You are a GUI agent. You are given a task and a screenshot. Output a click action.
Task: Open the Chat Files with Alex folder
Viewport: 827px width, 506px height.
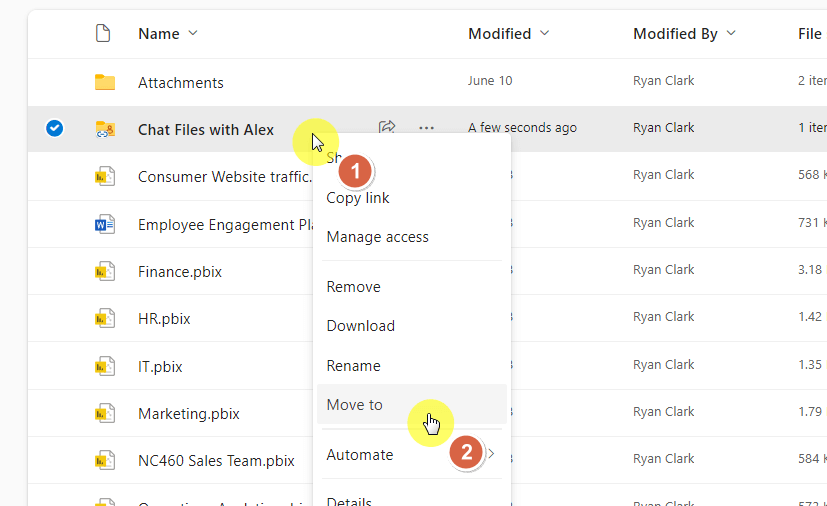coord(206,130)
